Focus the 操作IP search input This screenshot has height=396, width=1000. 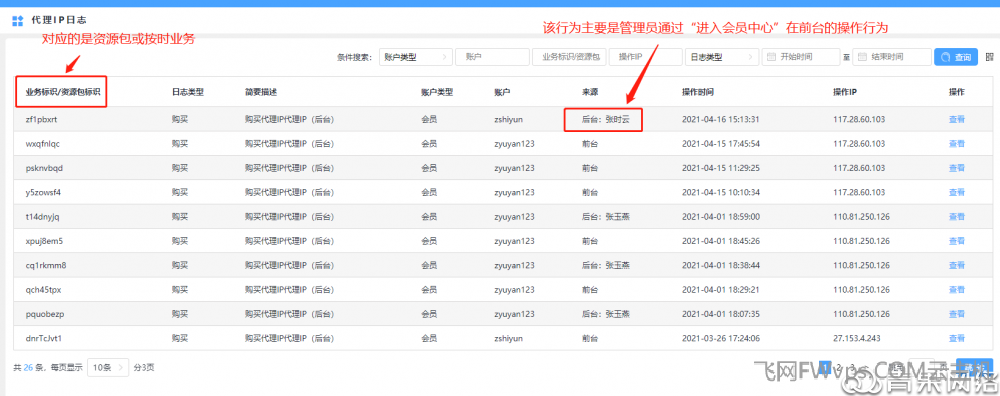pyautogui.click(x=645, y=57)
